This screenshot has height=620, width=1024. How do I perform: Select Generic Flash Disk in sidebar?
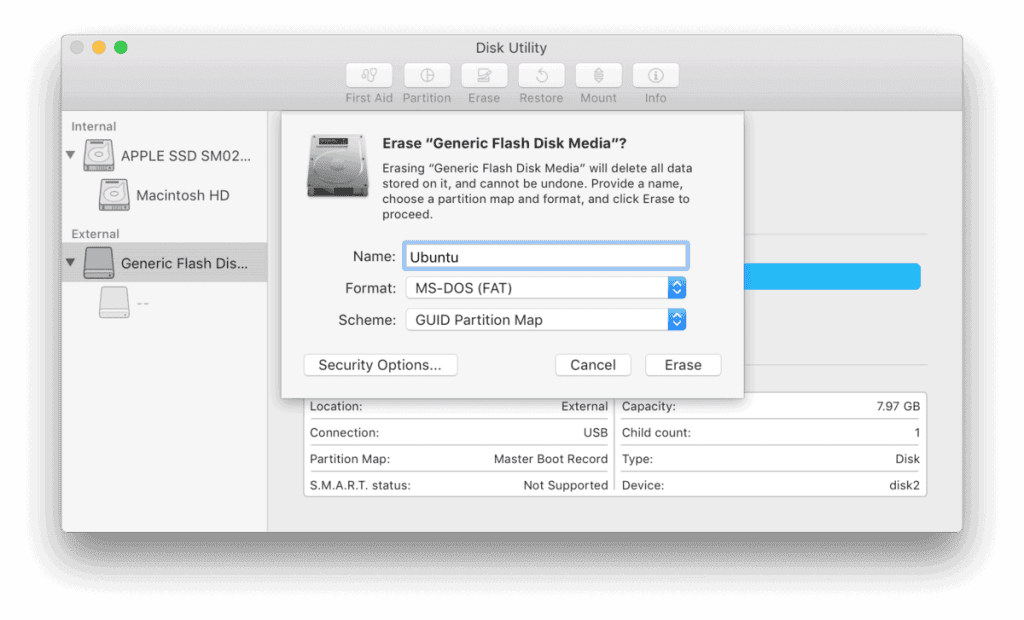(184, 263)
